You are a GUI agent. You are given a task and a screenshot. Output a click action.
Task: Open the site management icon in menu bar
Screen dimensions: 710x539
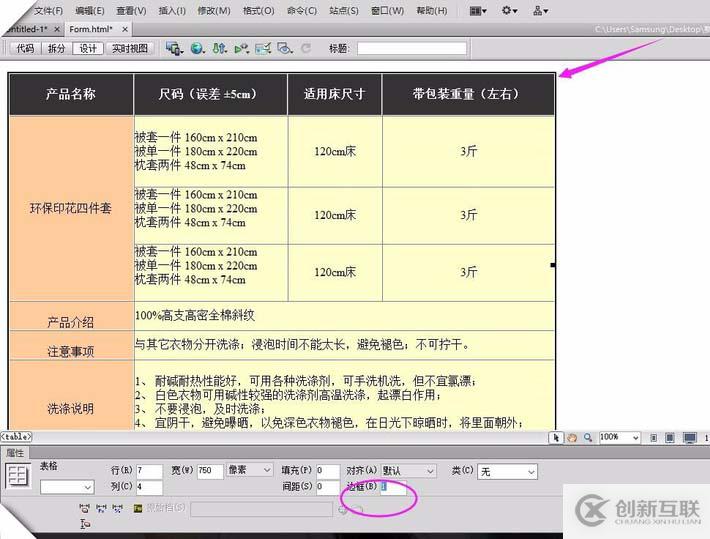[x=540, y=10]
